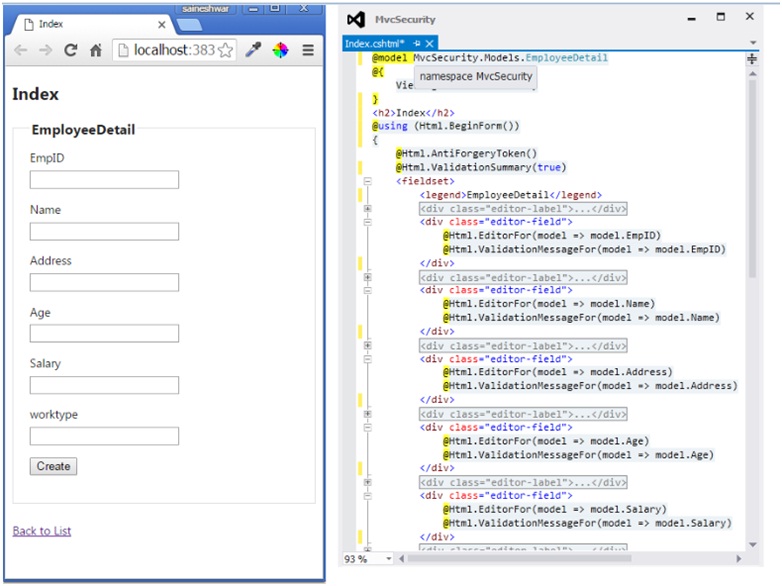Collapse the fieldset block
Viewport: 782px width, 586px height.
point(368,181)
